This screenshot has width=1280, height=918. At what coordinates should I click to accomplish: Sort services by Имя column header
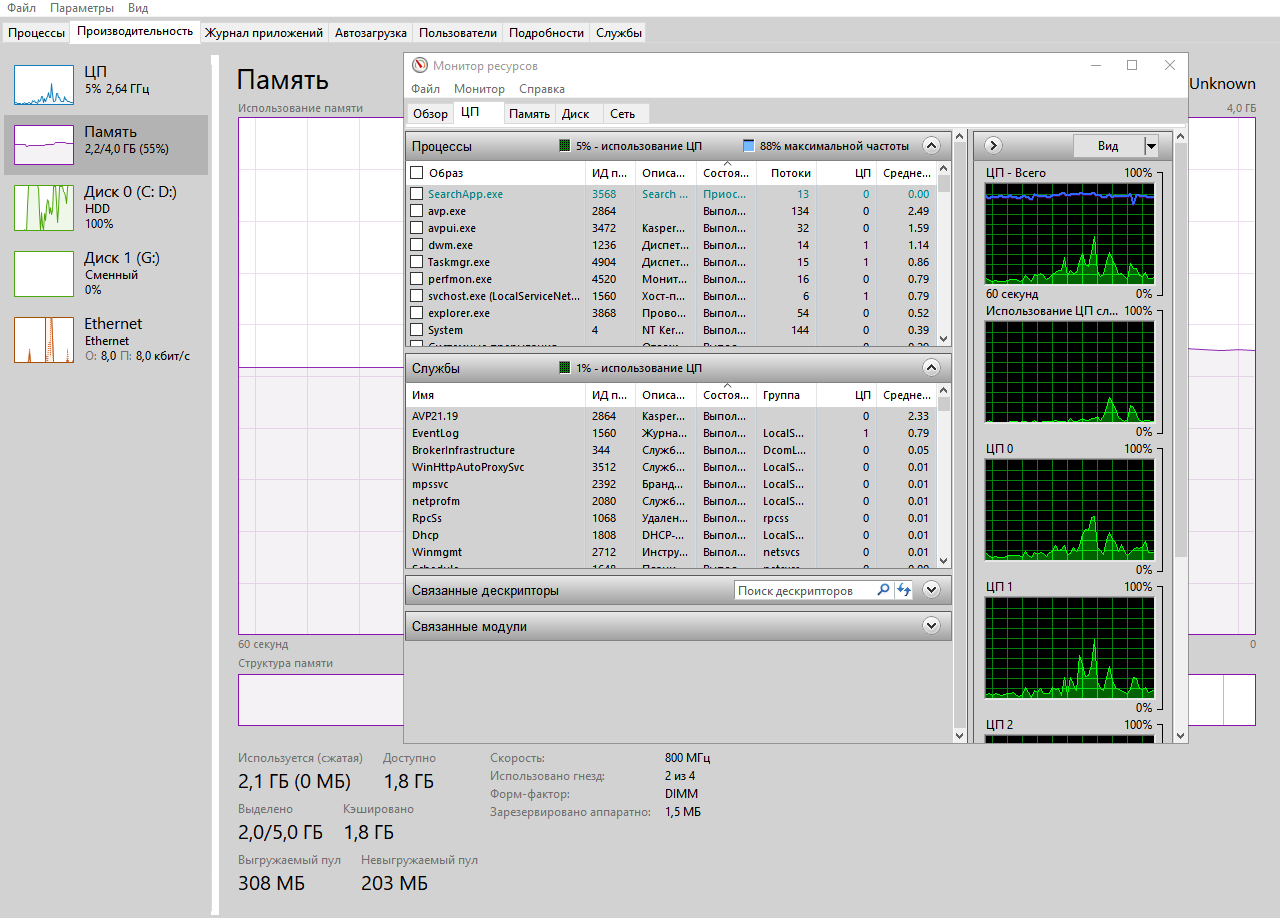495,395
